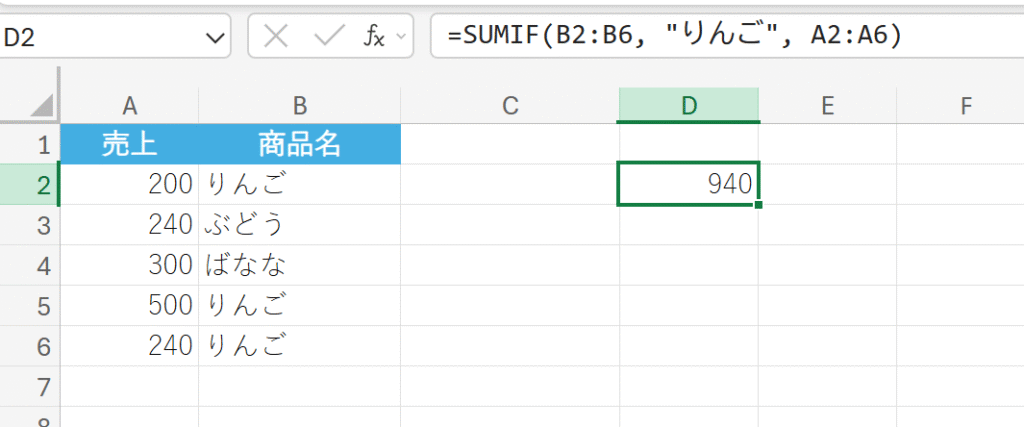The image size is (1024, 427).
Task: Expand the fx button dropdown chevron
Action: 401,37
